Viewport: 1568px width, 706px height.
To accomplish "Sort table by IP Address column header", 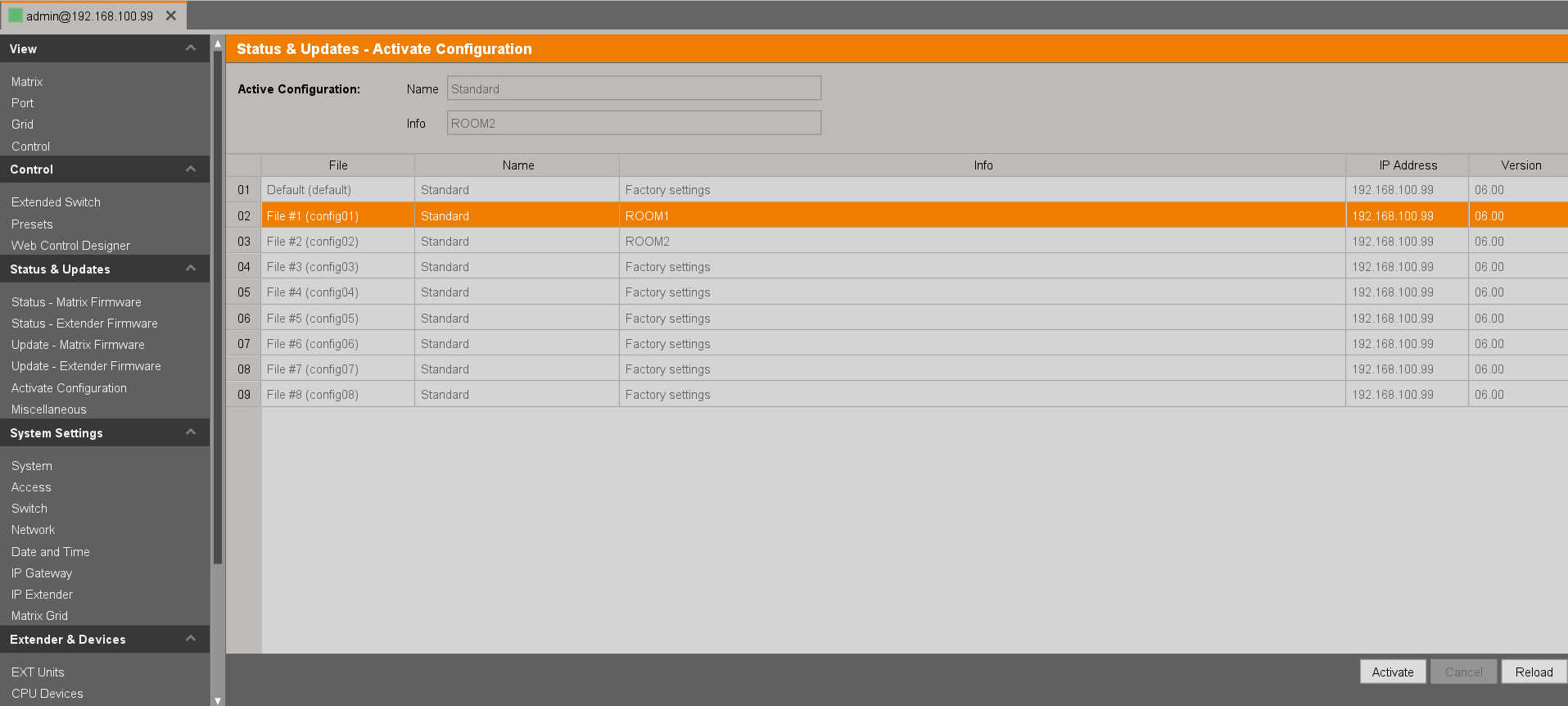I will pyautogui.click(x=1407, y=165).
